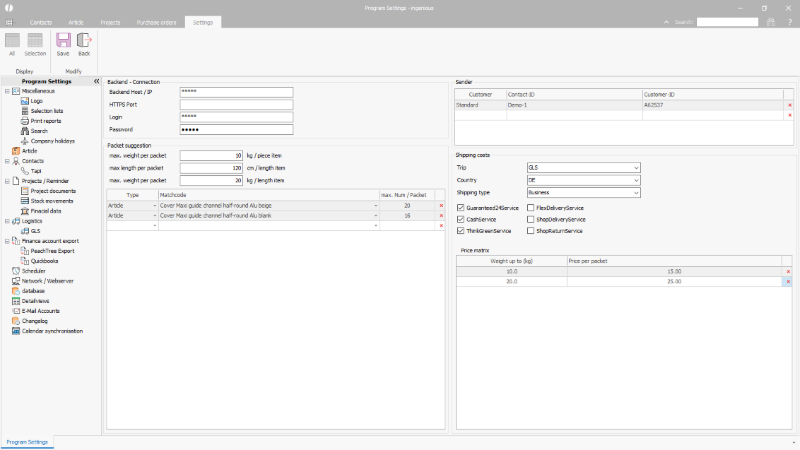
Task: Delete the Alu blank matchcode row
Action: (x=441, y=216)
